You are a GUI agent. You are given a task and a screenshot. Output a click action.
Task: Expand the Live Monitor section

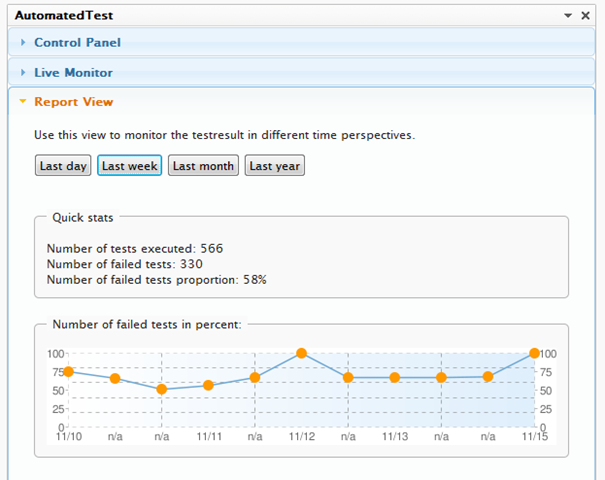tap(73, 73)
